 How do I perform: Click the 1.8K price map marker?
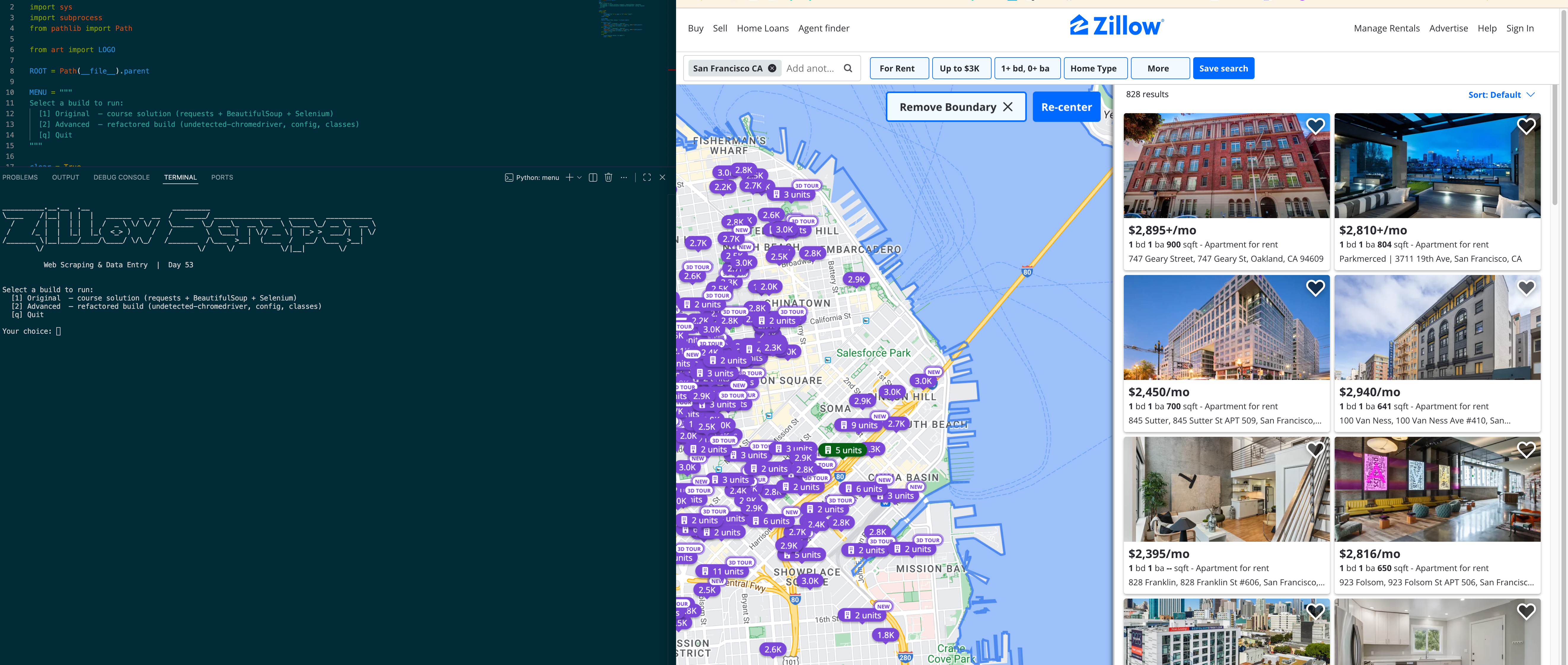885,634
